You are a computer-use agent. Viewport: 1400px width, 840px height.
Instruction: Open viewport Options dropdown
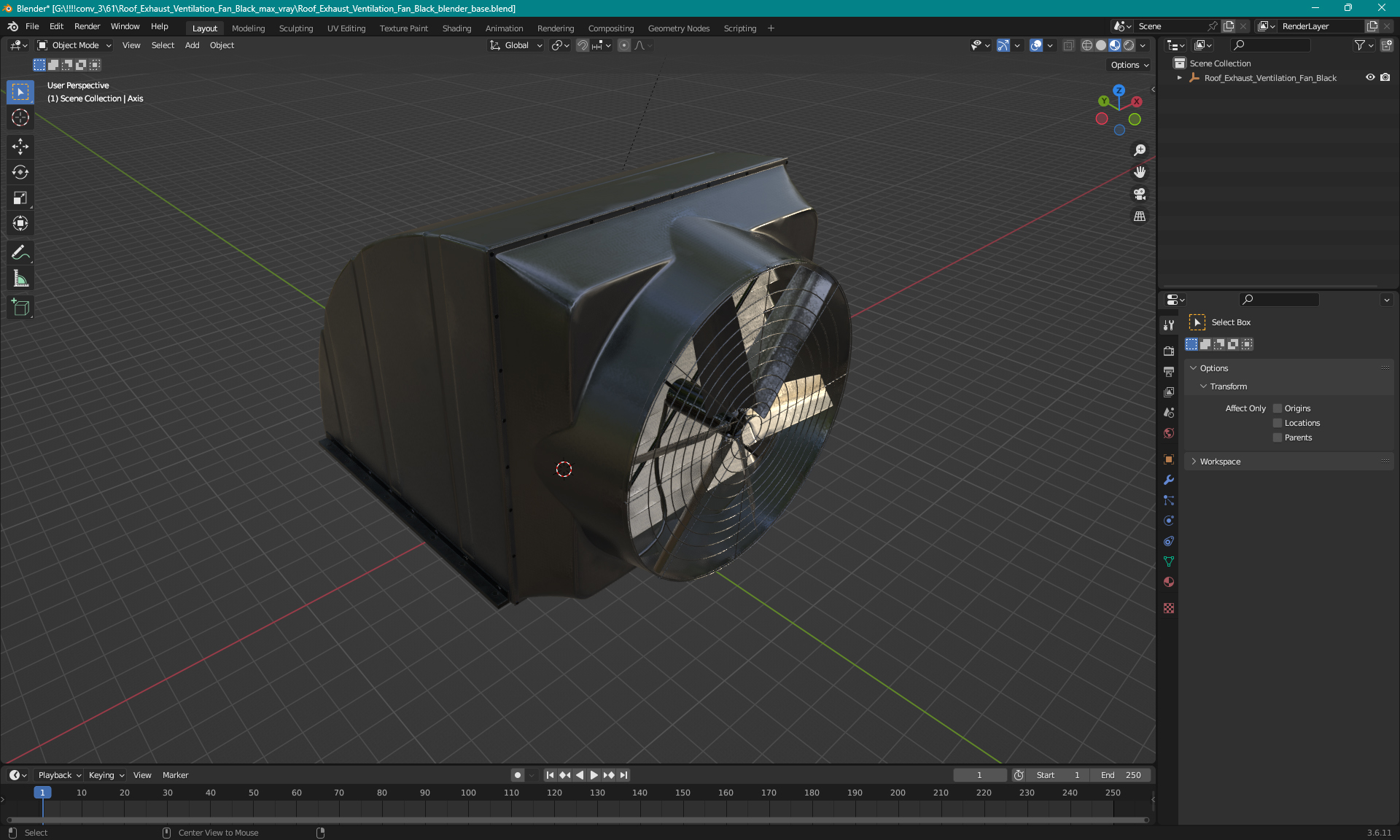tap(1129, 65)
